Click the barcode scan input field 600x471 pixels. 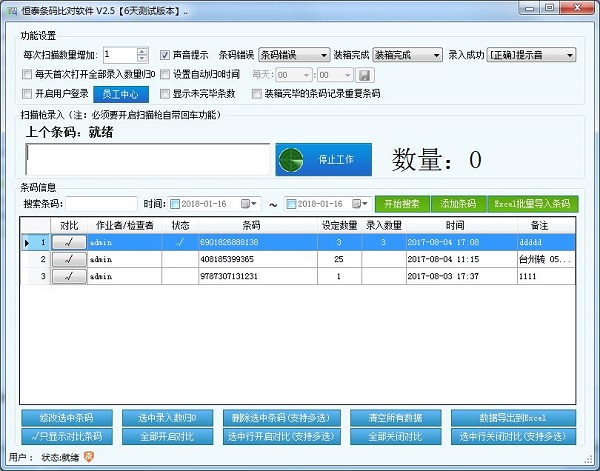coord(147,159)
